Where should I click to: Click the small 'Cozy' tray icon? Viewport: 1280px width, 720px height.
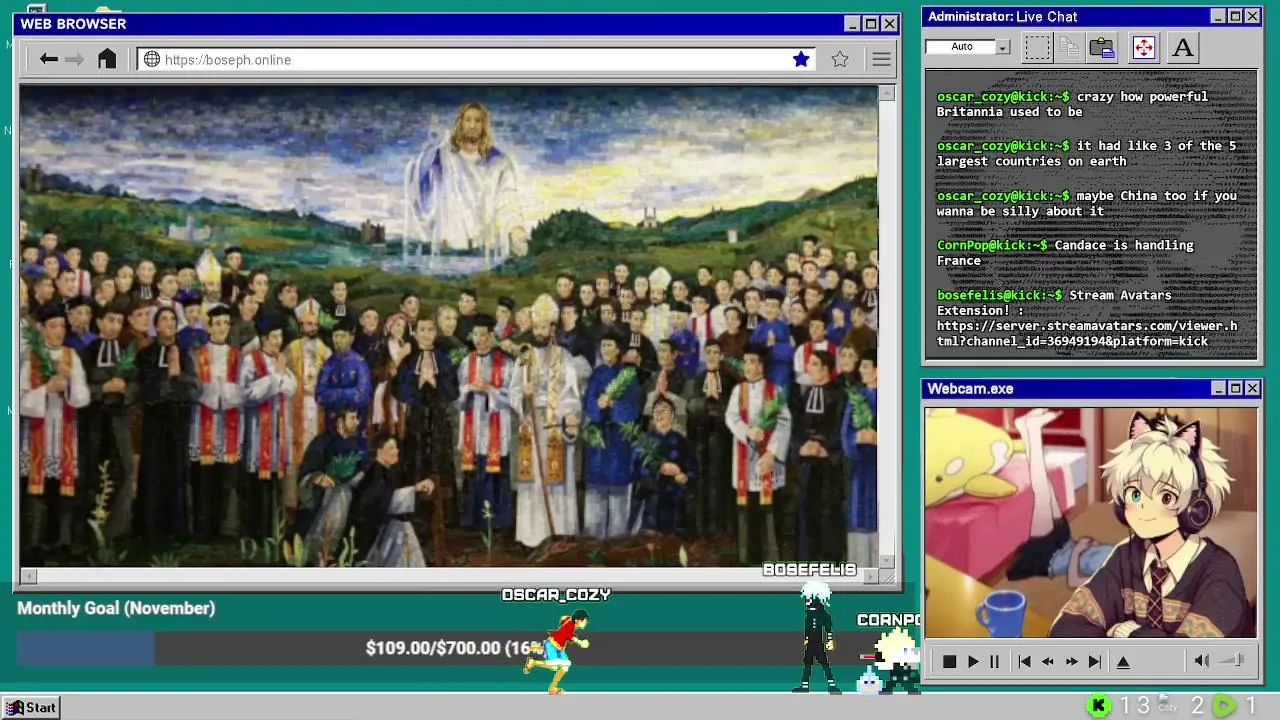point(1166,704)
